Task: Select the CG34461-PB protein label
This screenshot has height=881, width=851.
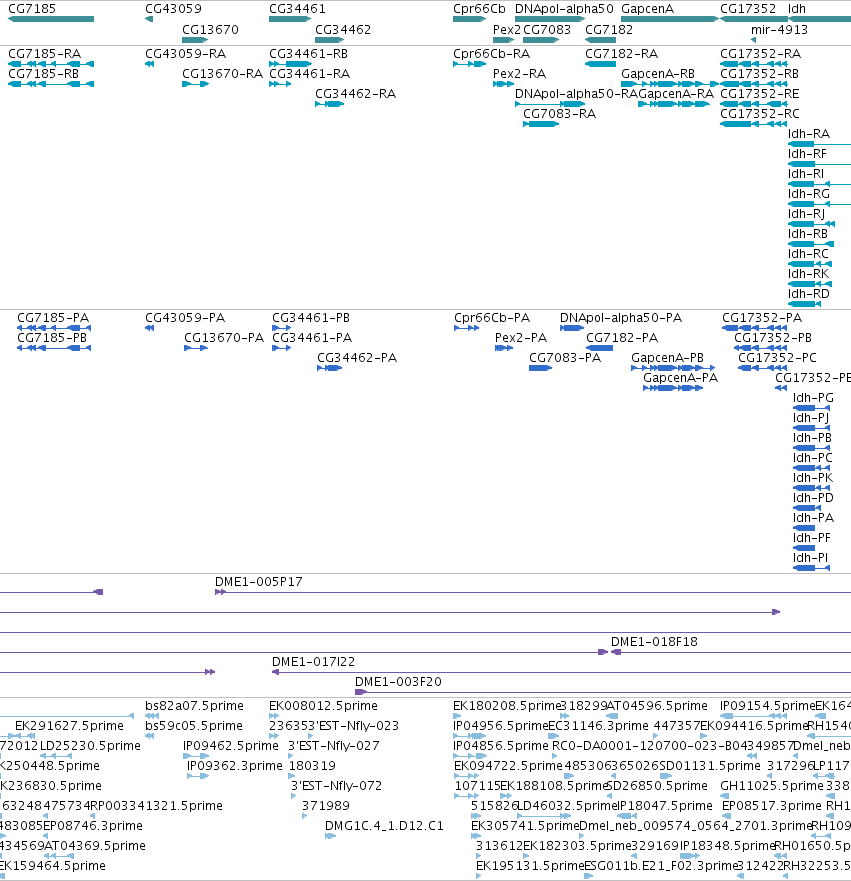Action: (311, 318)
